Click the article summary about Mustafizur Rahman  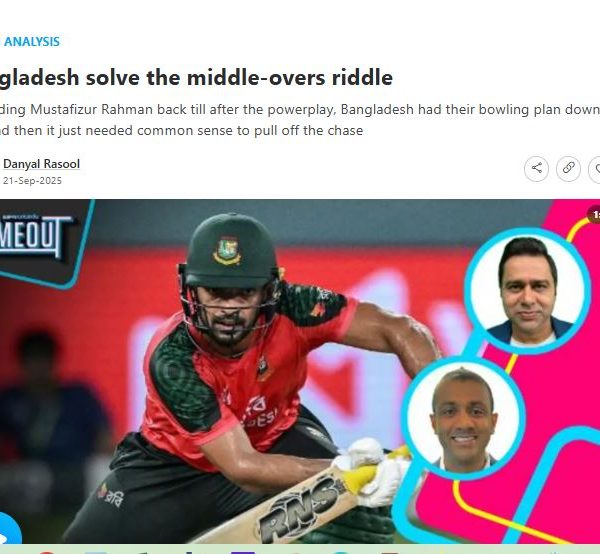pos(300,120)
